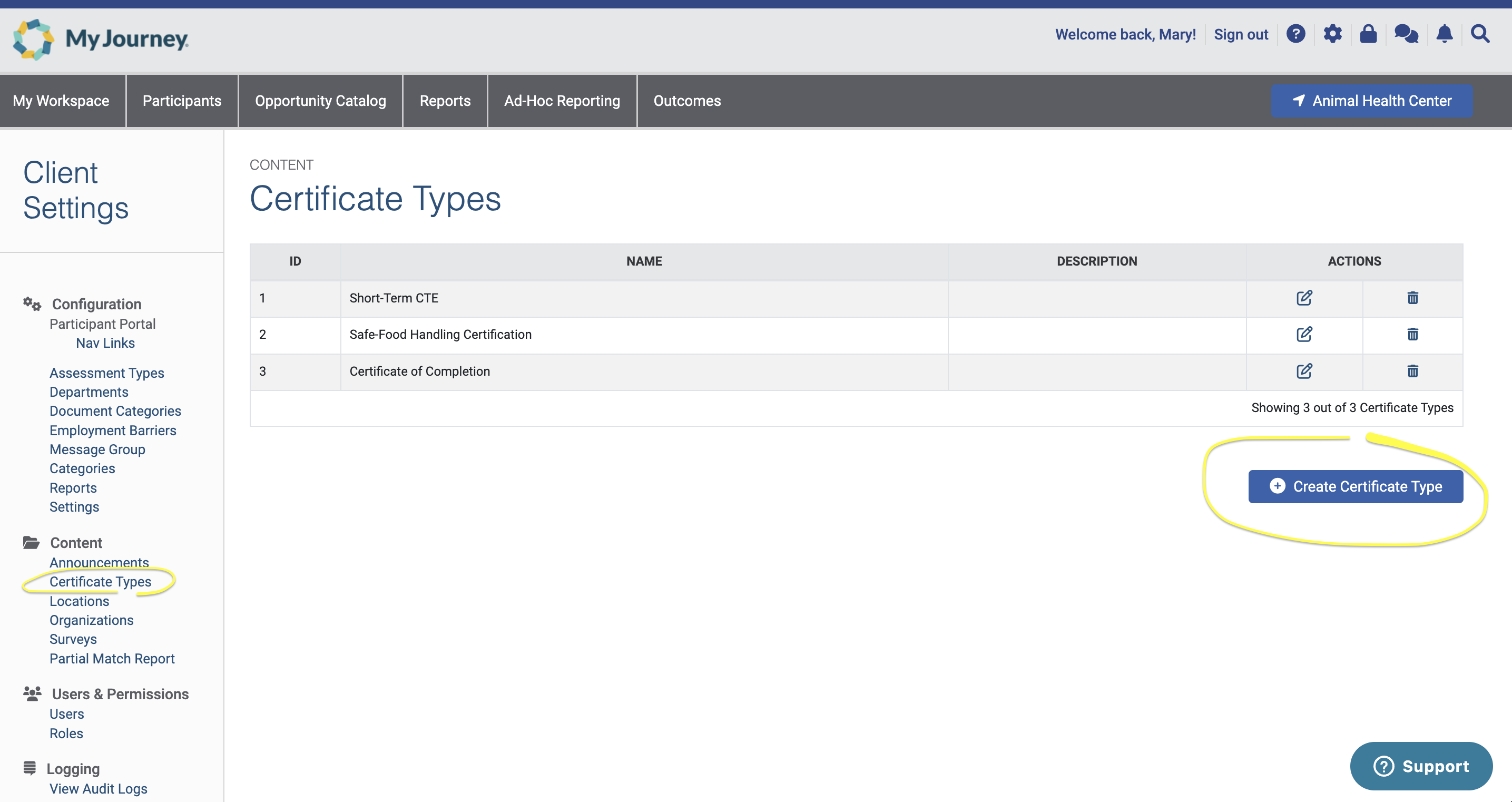
Task: Delete the Short-Term CTE row
Action: (x=1412, y=298)
